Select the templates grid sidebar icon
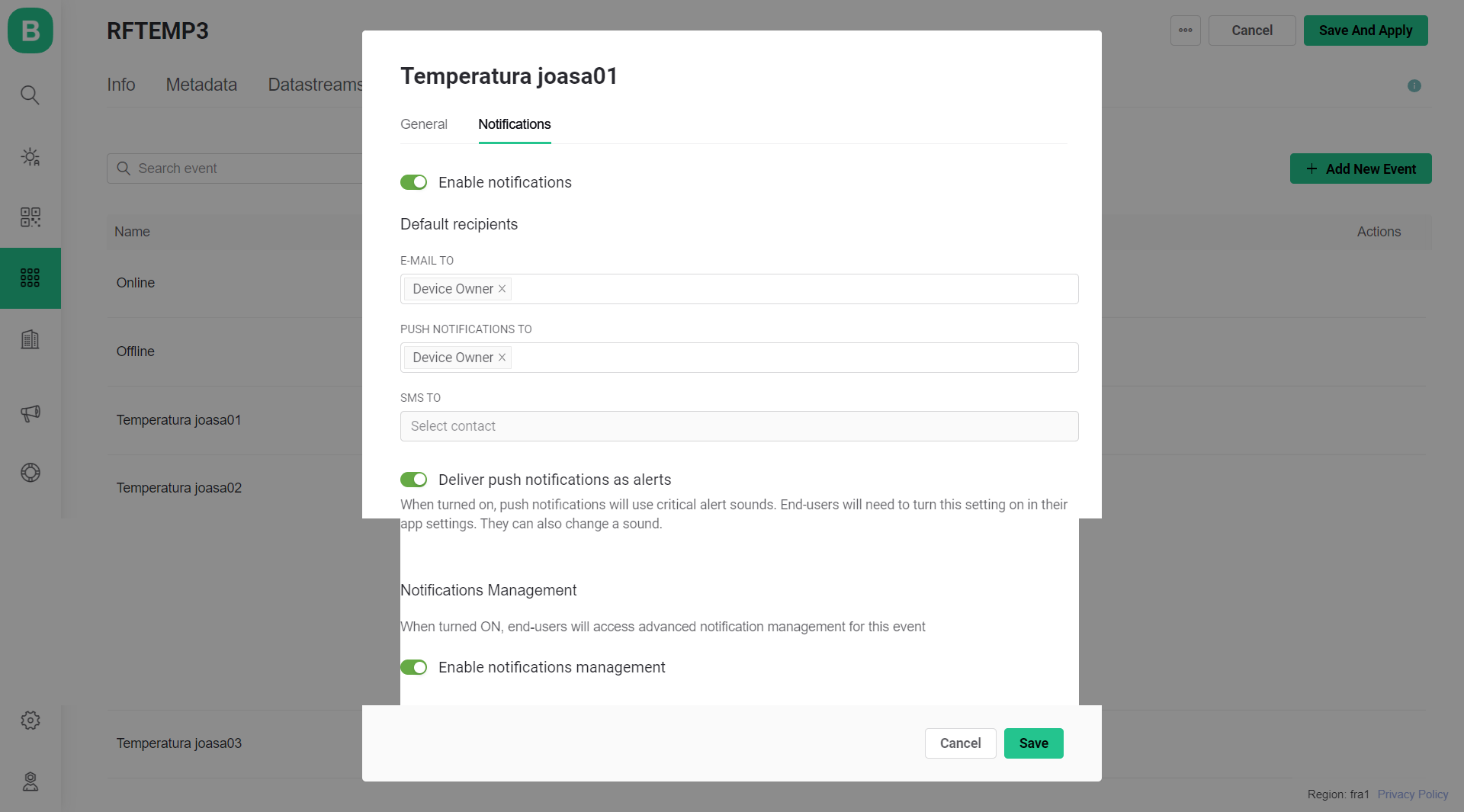The width and height of the screenshot is (1464, 812). tap(30, 278)
